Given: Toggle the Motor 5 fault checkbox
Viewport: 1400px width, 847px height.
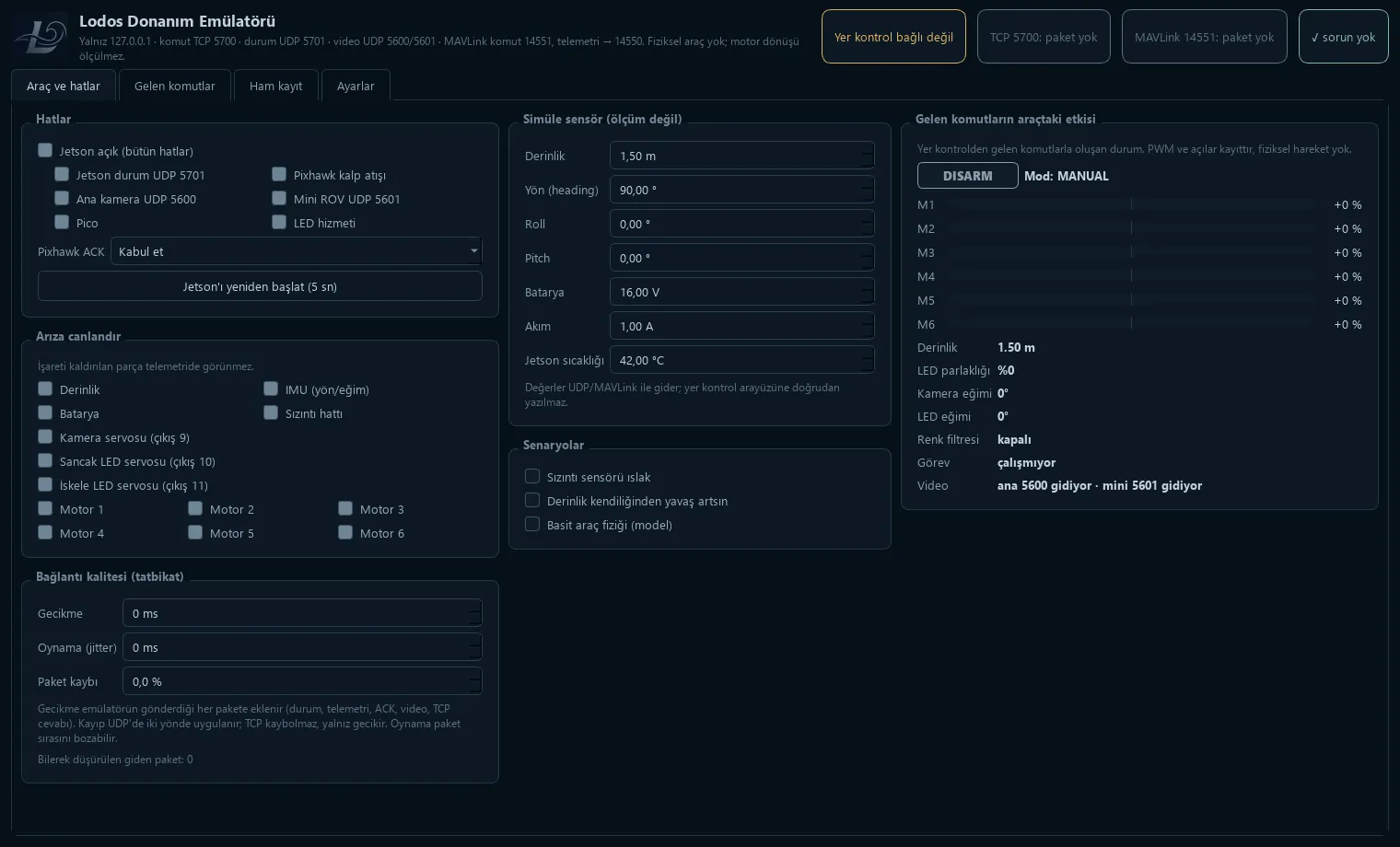Looking at the screenshot, I should [195, 532].
